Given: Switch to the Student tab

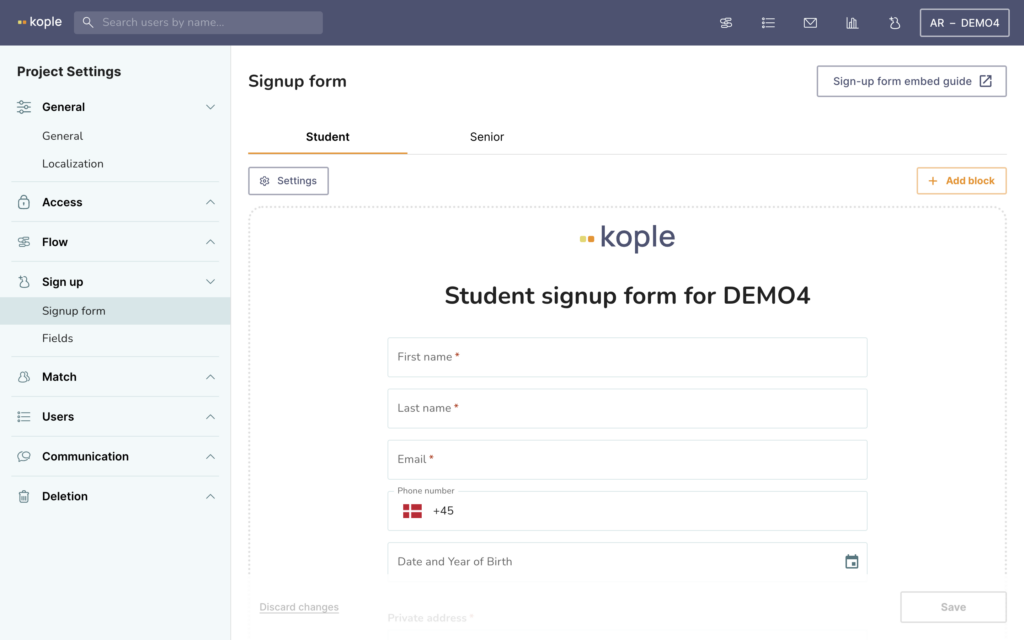Looking at the screenshot, I should 328,137.
